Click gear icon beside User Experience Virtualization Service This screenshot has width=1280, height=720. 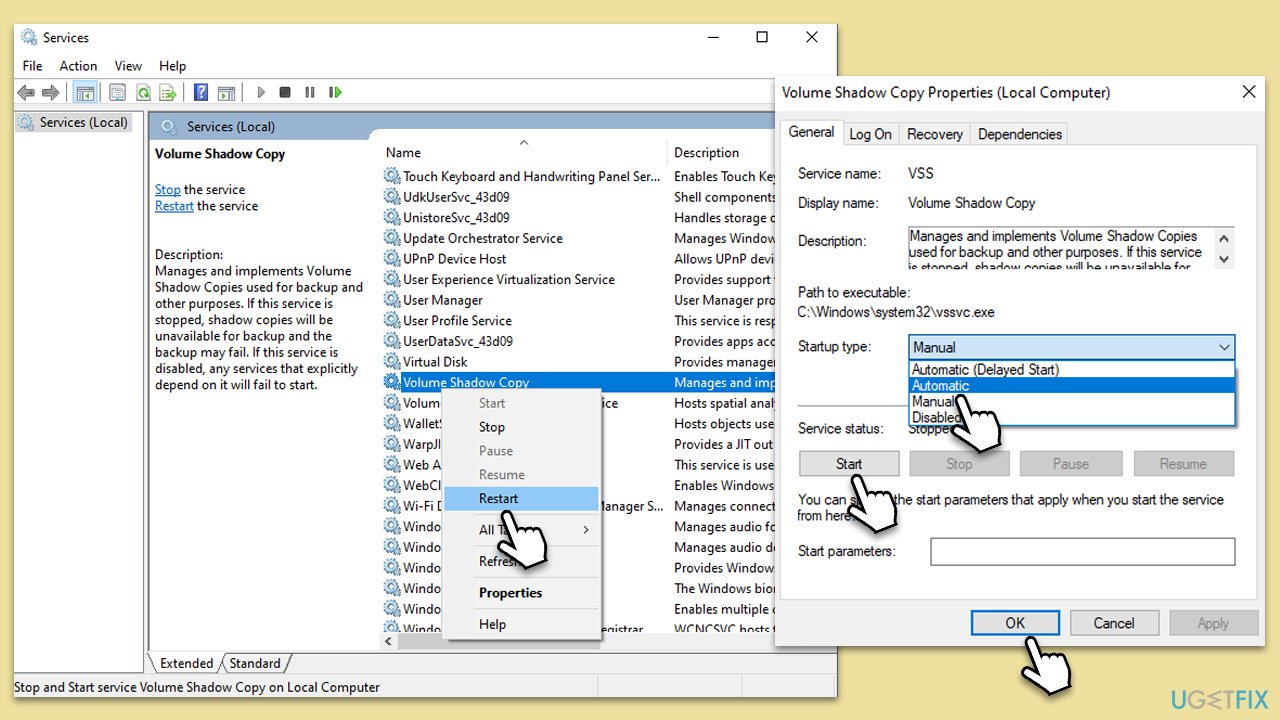coord(392,280)
